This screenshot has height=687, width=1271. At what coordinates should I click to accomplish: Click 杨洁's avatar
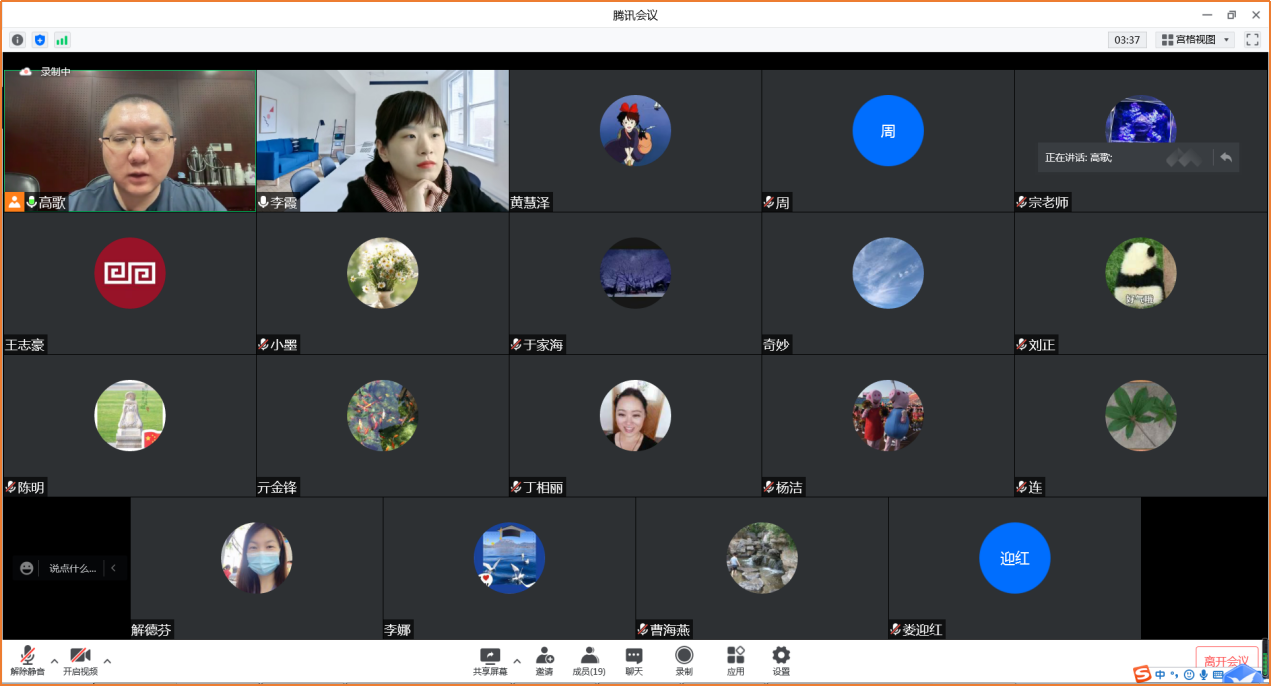[888, 416]
